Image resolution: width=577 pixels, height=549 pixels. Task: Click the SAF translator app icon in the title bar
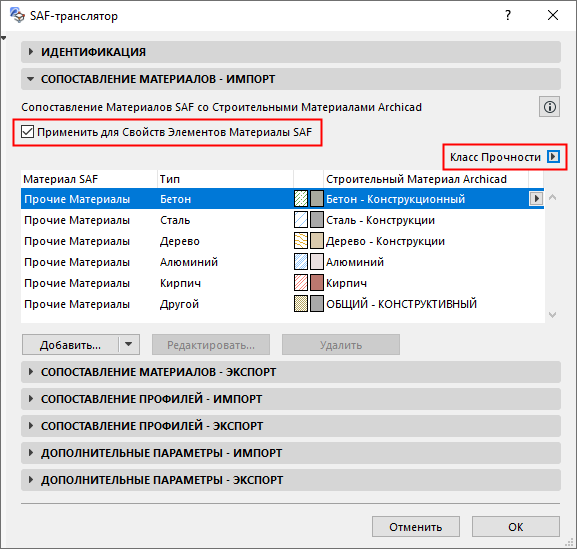pos(17,15)
